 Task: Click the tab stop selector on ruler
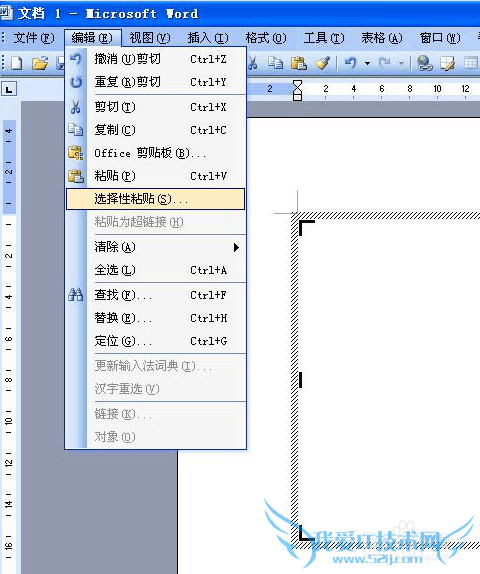9,89
